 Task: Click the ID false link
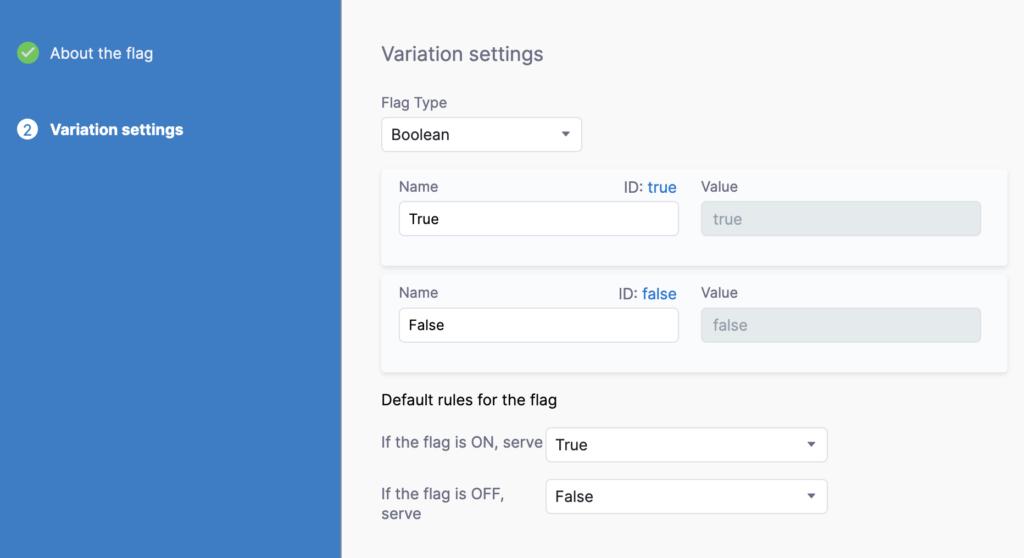pyautogui.click(x=659, y=294)
